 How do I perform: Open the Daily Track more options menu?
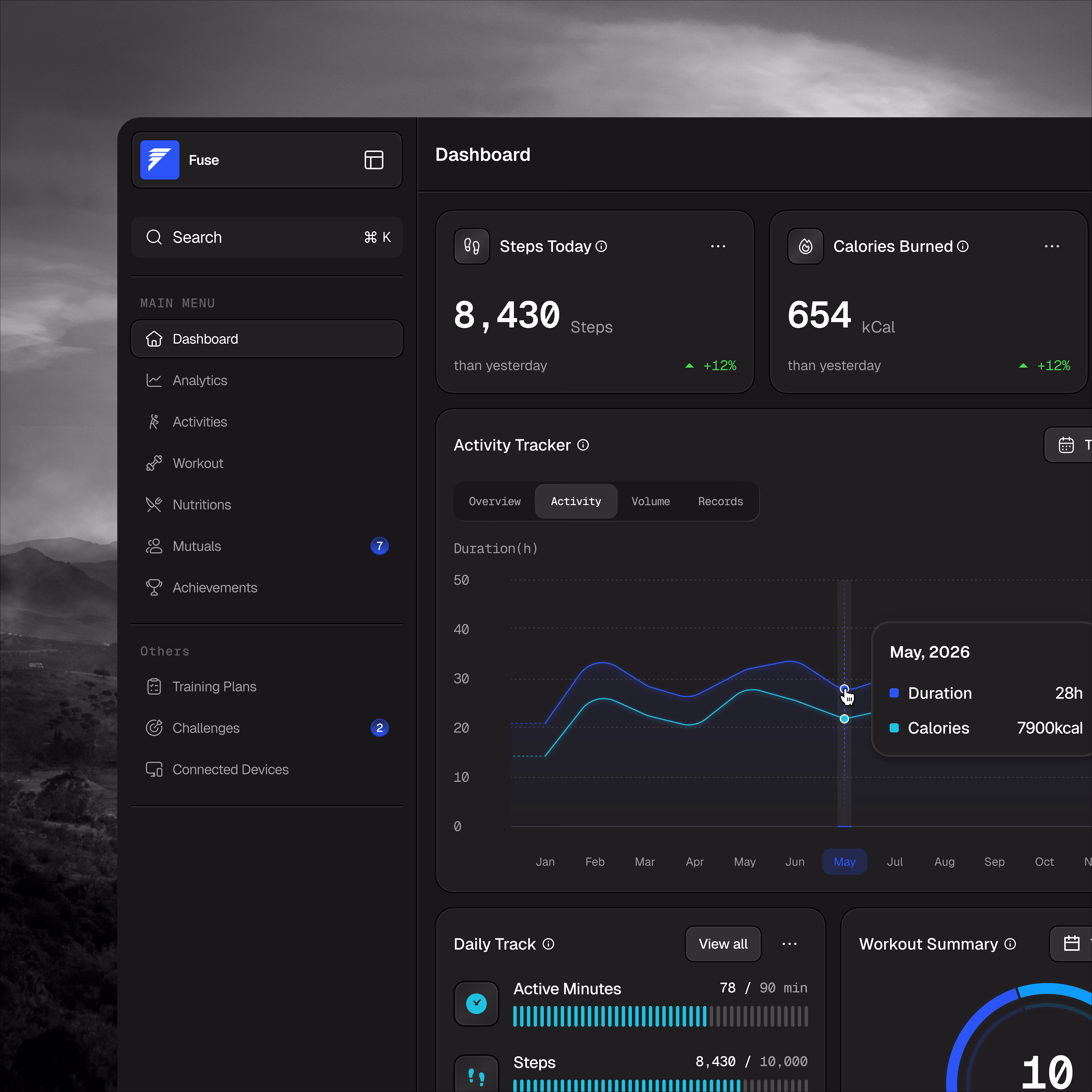[789, 944]
